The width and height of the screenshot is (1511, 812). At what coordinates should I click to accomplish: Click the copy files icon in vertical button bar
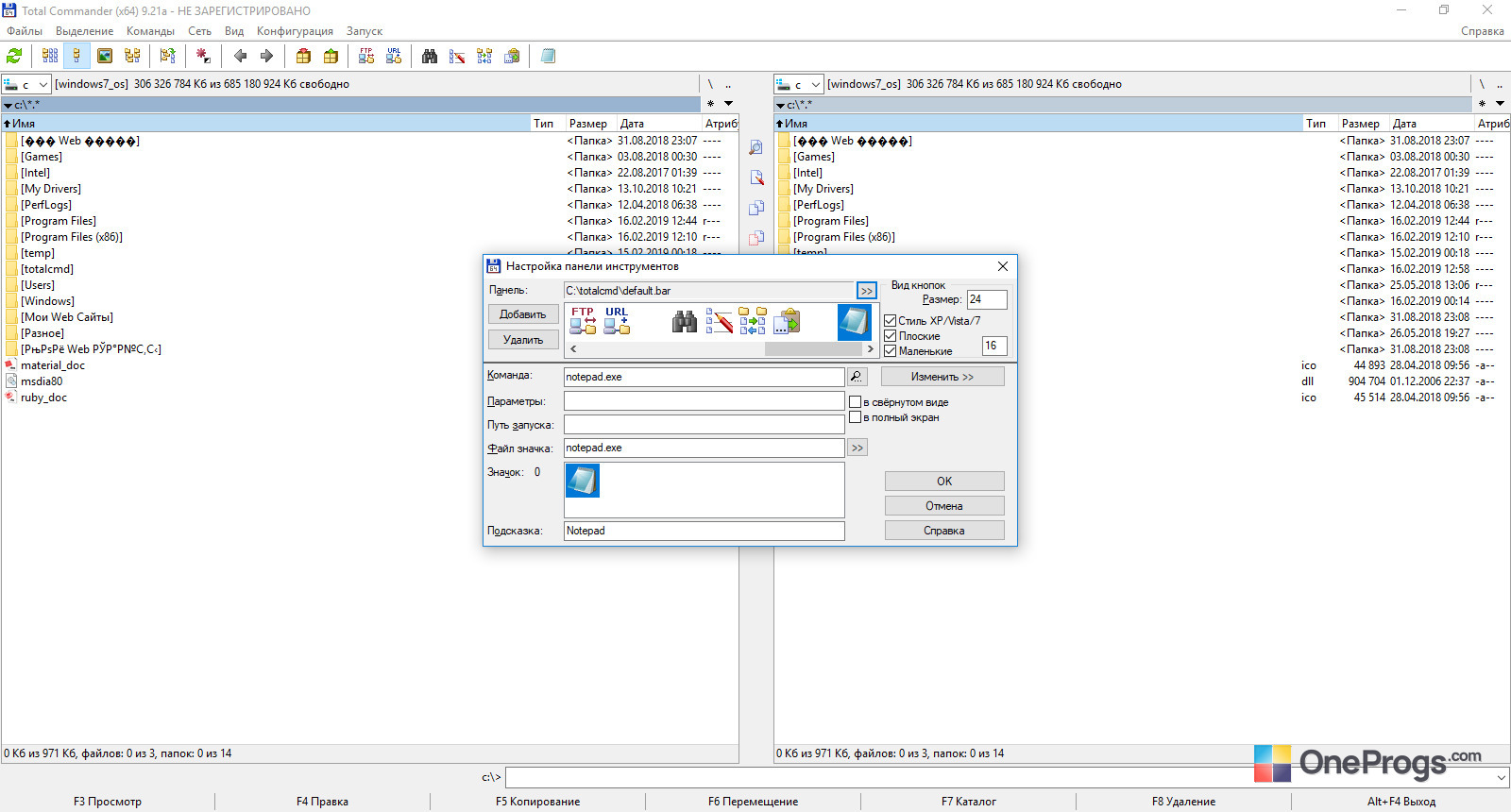756,208
